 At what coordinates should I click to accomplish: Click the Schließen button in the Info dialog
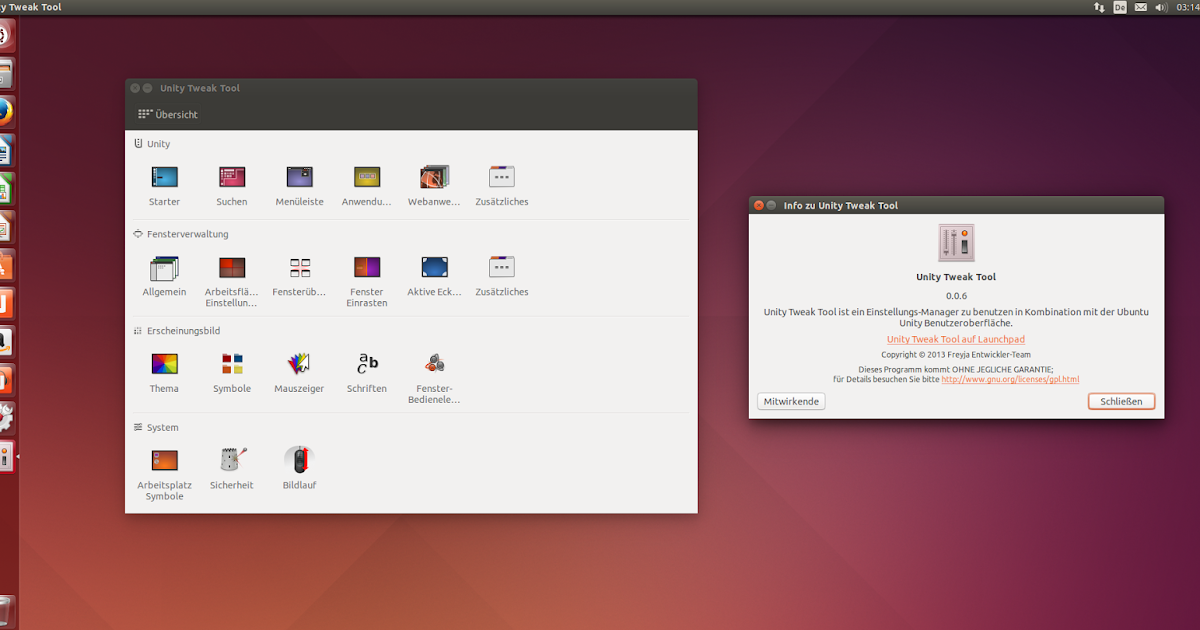point(1121,401)
